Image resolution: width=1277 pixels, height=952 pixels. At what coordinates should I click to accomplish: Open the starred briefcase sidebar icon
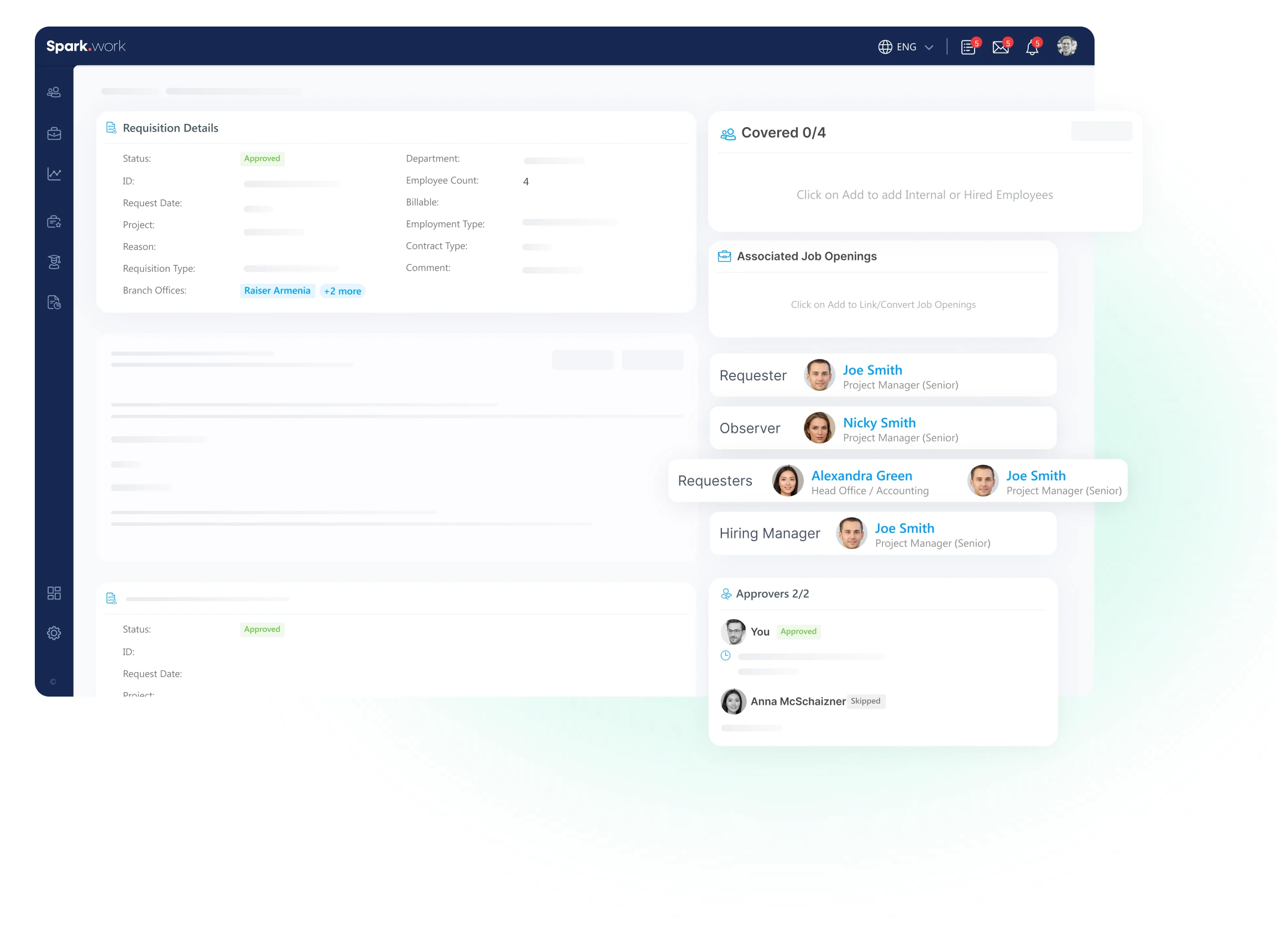[x=54, y=222]
